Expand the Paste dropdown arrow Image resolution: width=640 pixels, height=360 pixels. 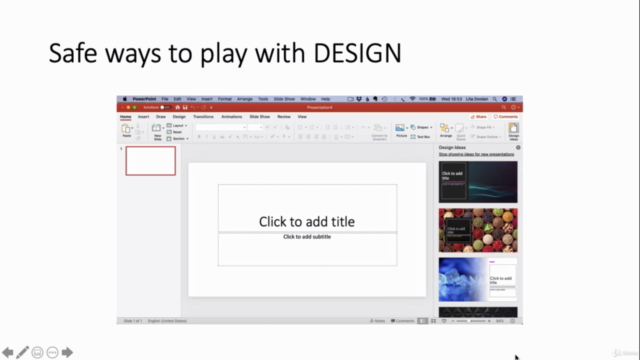click(x=132, y=128)
